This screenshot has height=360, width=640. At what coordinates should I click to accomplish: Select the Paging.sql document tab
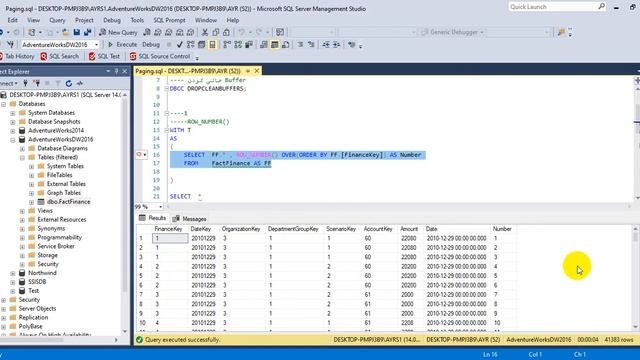[188, 71]
